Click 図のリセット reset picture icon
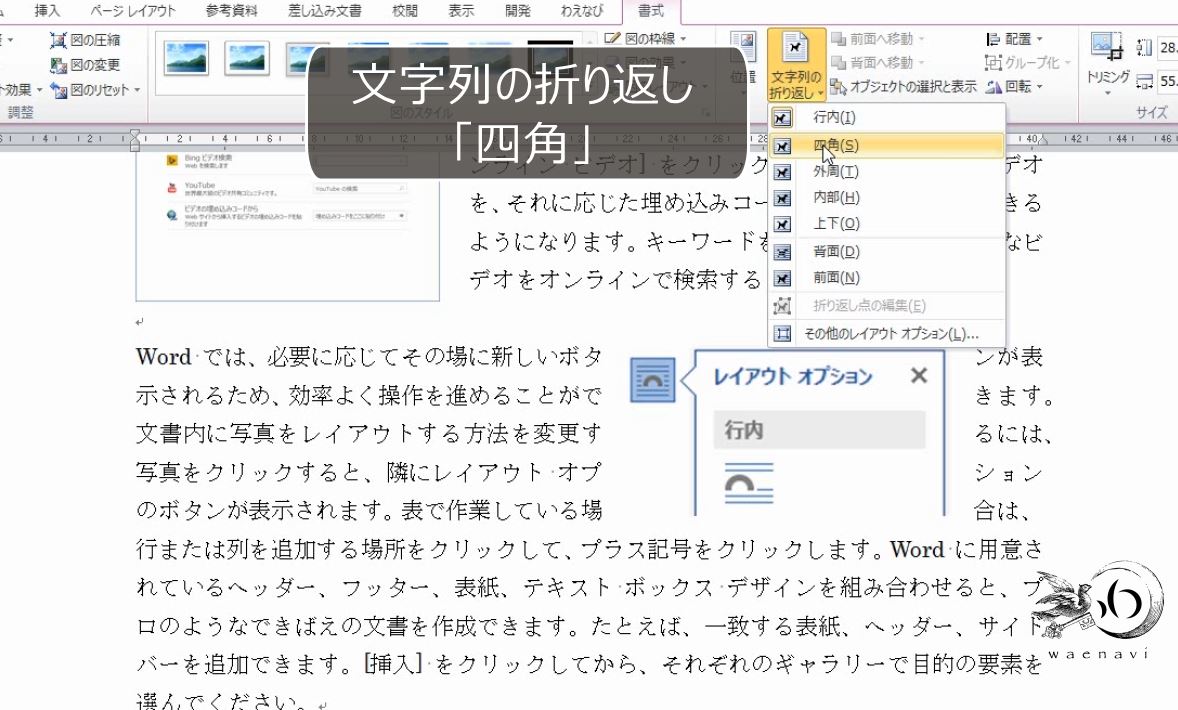Screen dimensions: 1178x710 coord(59,90)
